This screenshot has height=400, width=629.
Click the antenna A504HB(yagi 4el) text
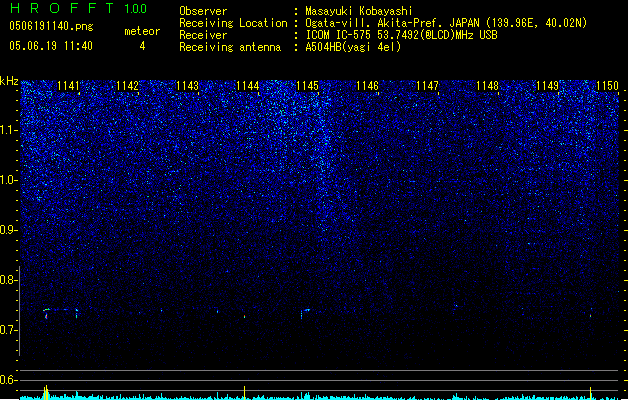pyautogui.click(x=353, y=47)
